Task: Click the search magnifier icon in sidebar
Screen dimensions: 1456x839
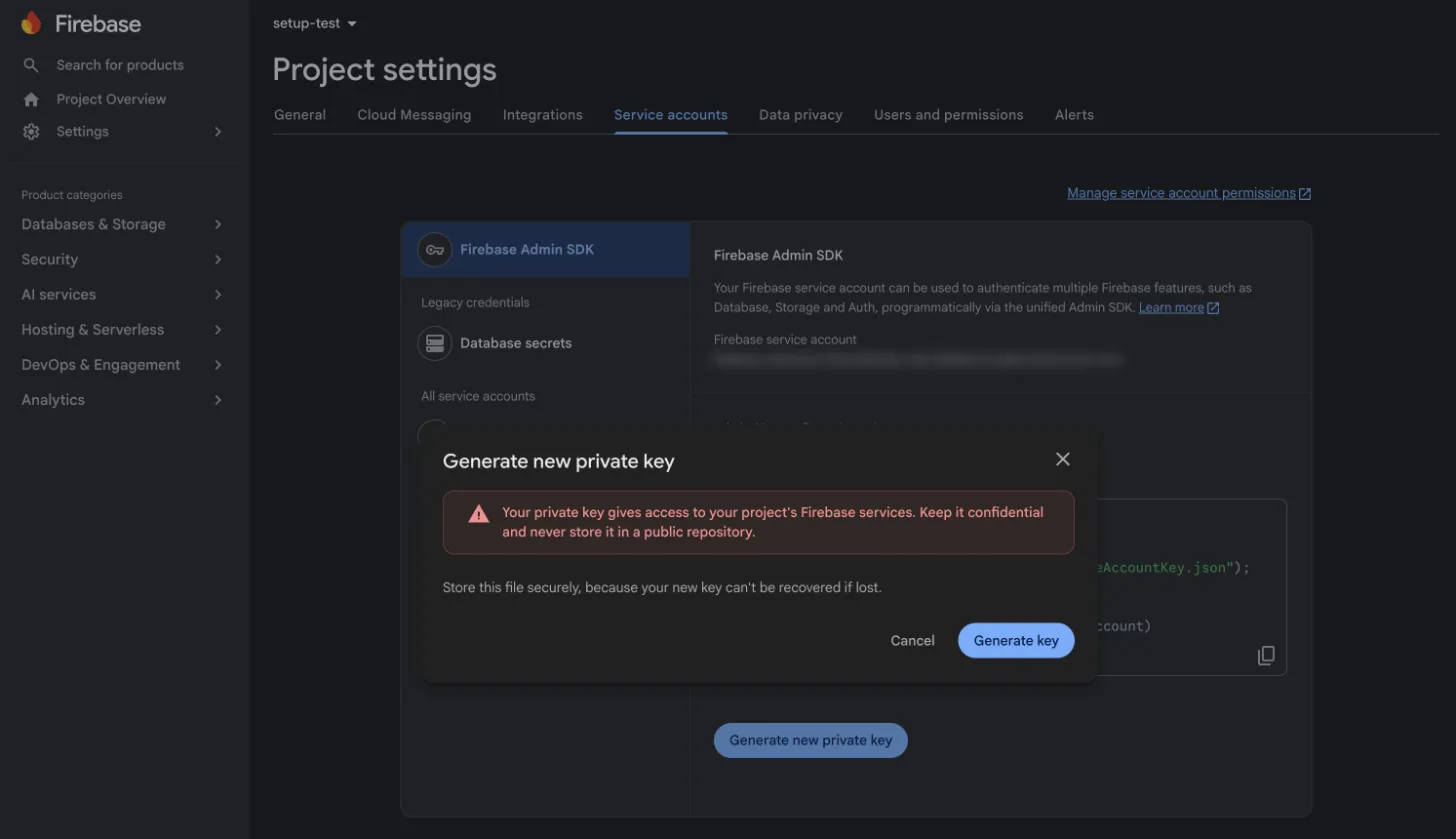Action: coord(31,65)
